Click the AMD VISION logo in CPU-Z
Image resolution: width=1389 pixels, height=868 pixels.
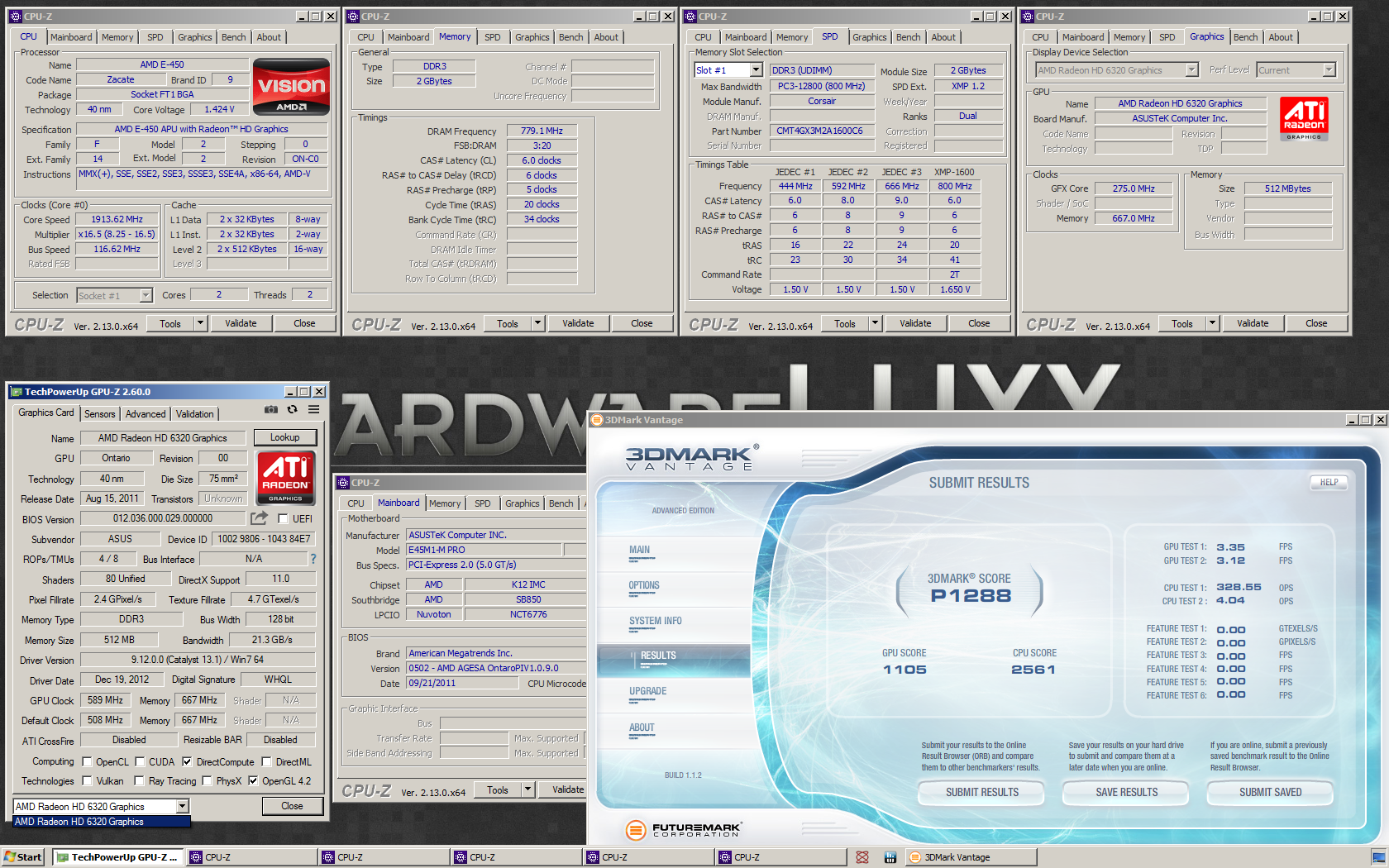tap(291, 86)
